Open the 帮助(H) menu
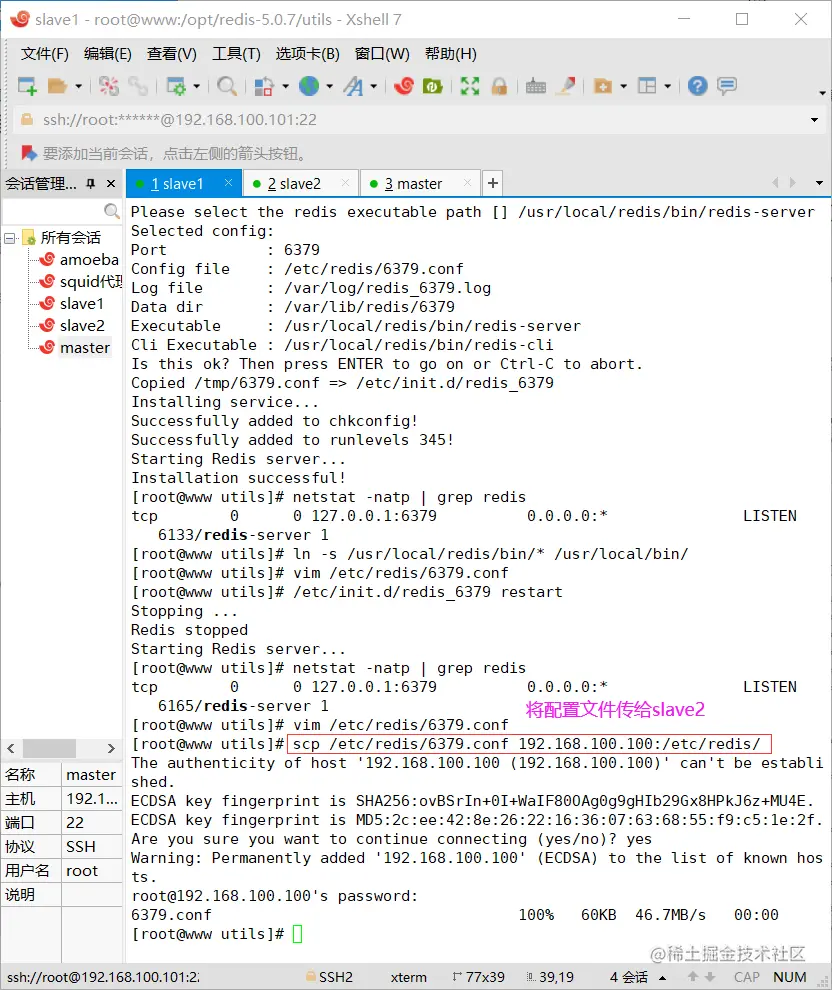Viewport: 832px width, 990px height. tap(451, 54)
